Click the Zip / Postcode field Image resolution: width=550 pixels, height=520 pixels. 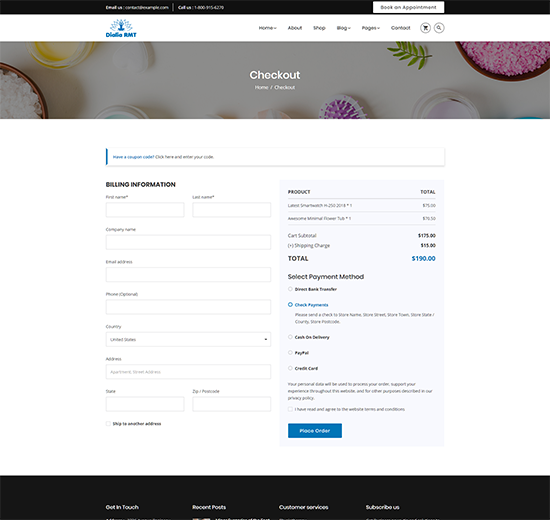pos(232,404)
